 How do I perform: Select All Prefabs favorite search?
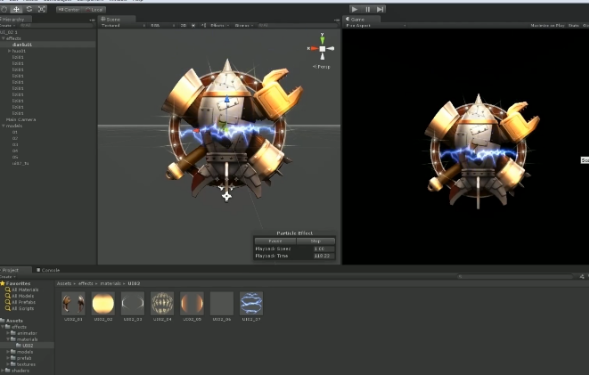pos(21,302)
